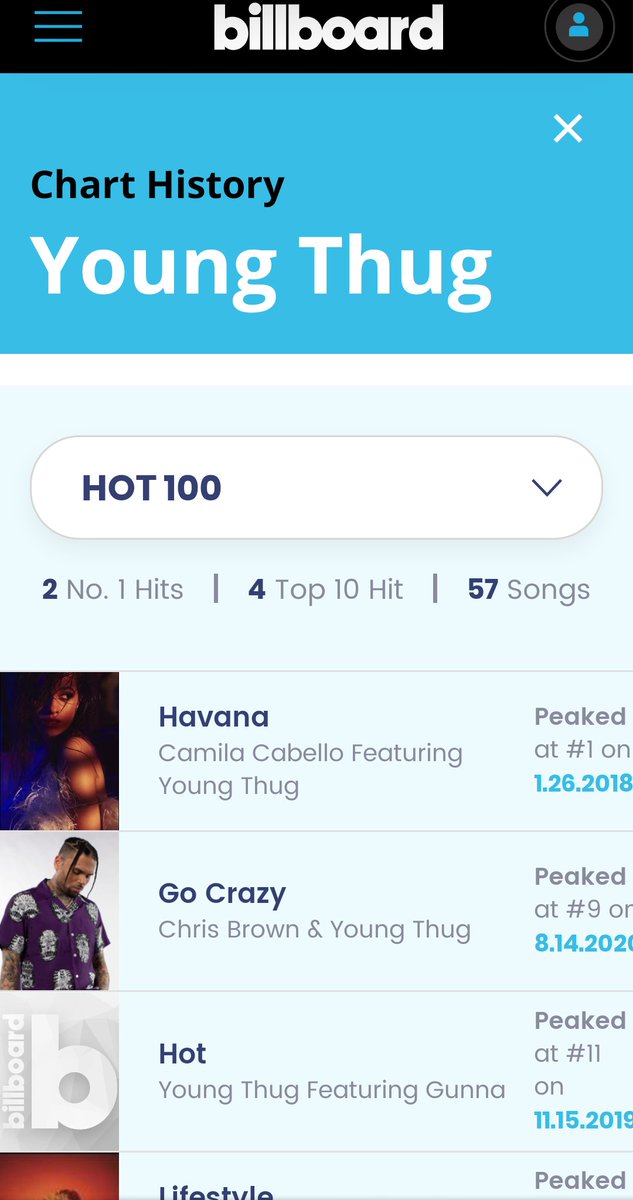View the 1.26.2018 peak date chart
This screenshot has width=633, height=1200.
tap(583, 783)
